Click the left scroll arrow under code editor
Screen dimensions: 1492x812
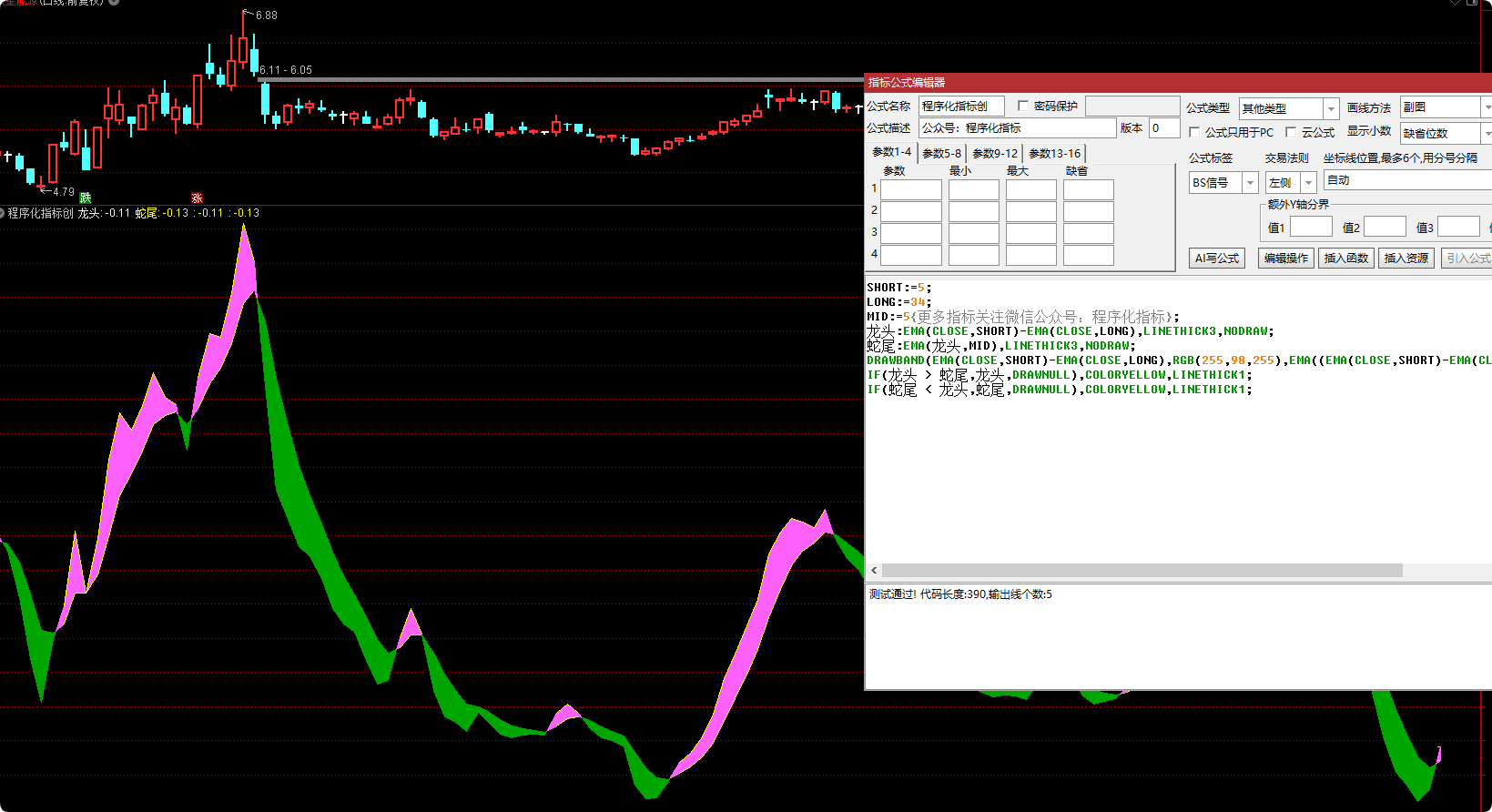pyautogui.click(x=874, y=571)
